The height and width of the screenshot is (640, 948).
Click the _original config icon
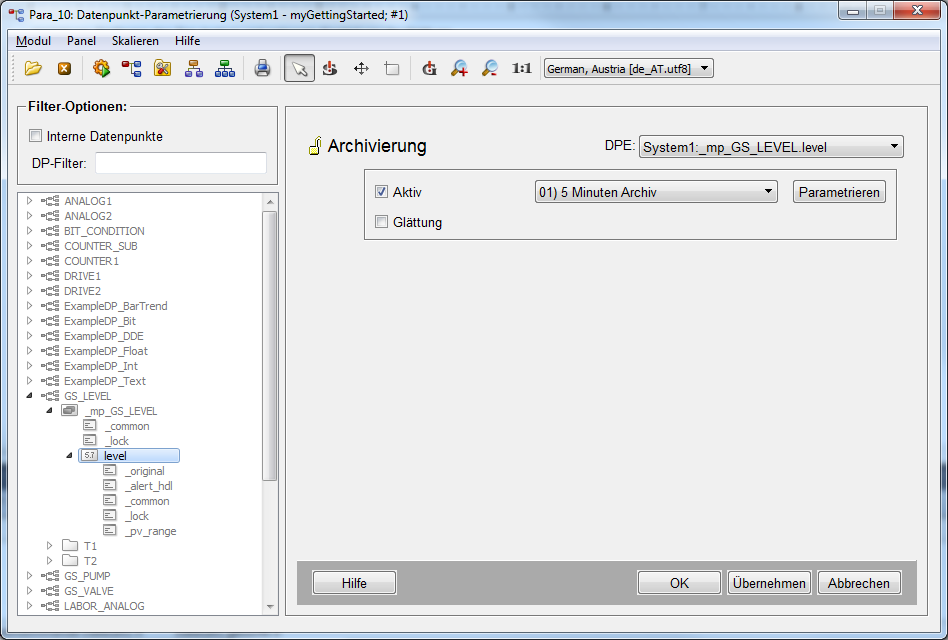coord(109,470)
